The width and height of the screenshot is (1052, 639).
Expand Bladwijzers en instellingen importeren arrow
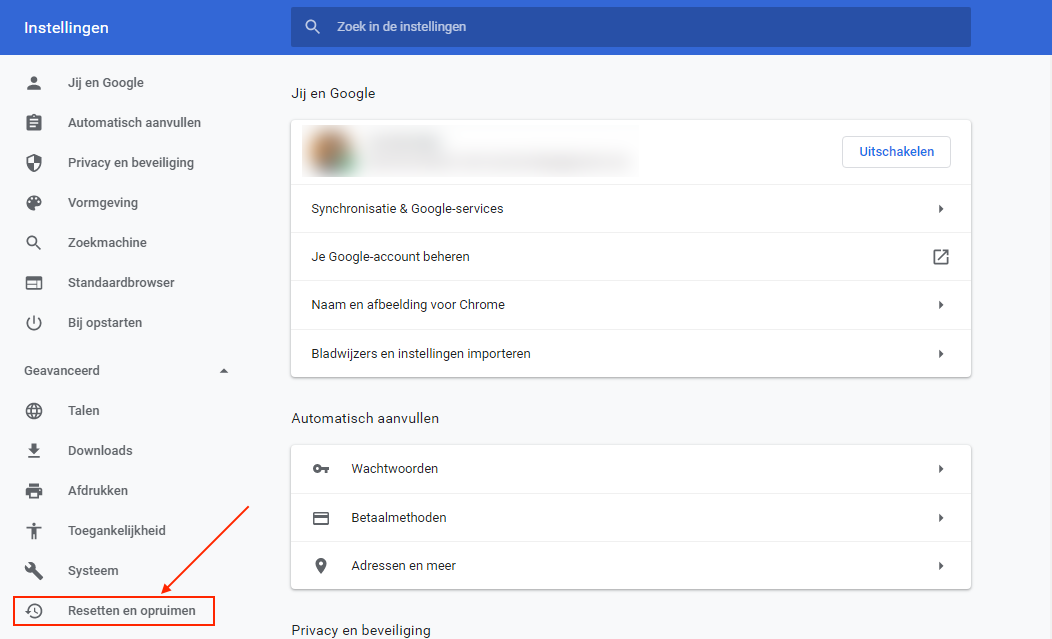point(941,354)
